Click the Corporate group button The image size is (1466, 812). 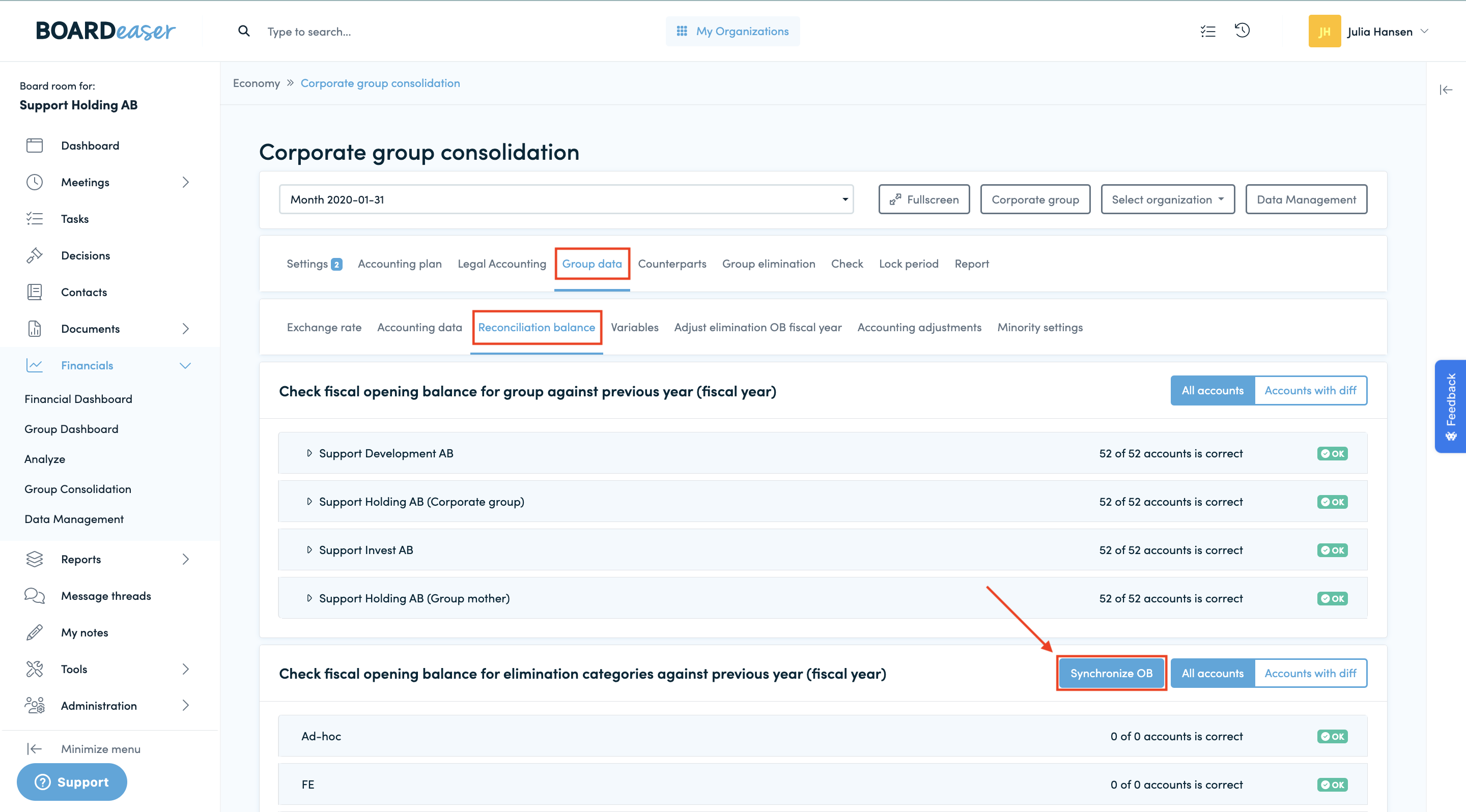[1035, 199]
